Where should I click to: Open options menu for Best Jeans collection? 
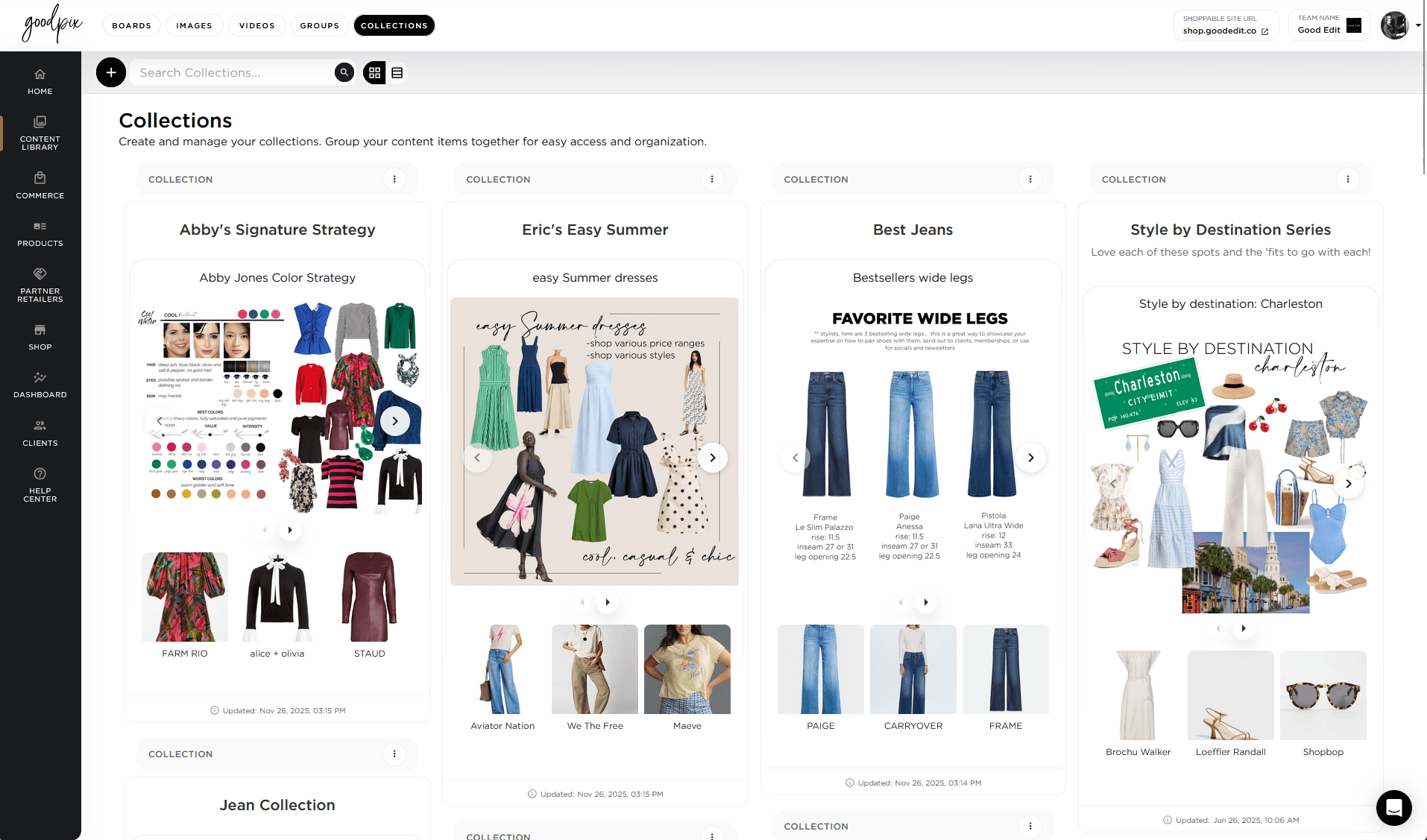tap(1030, 179)
